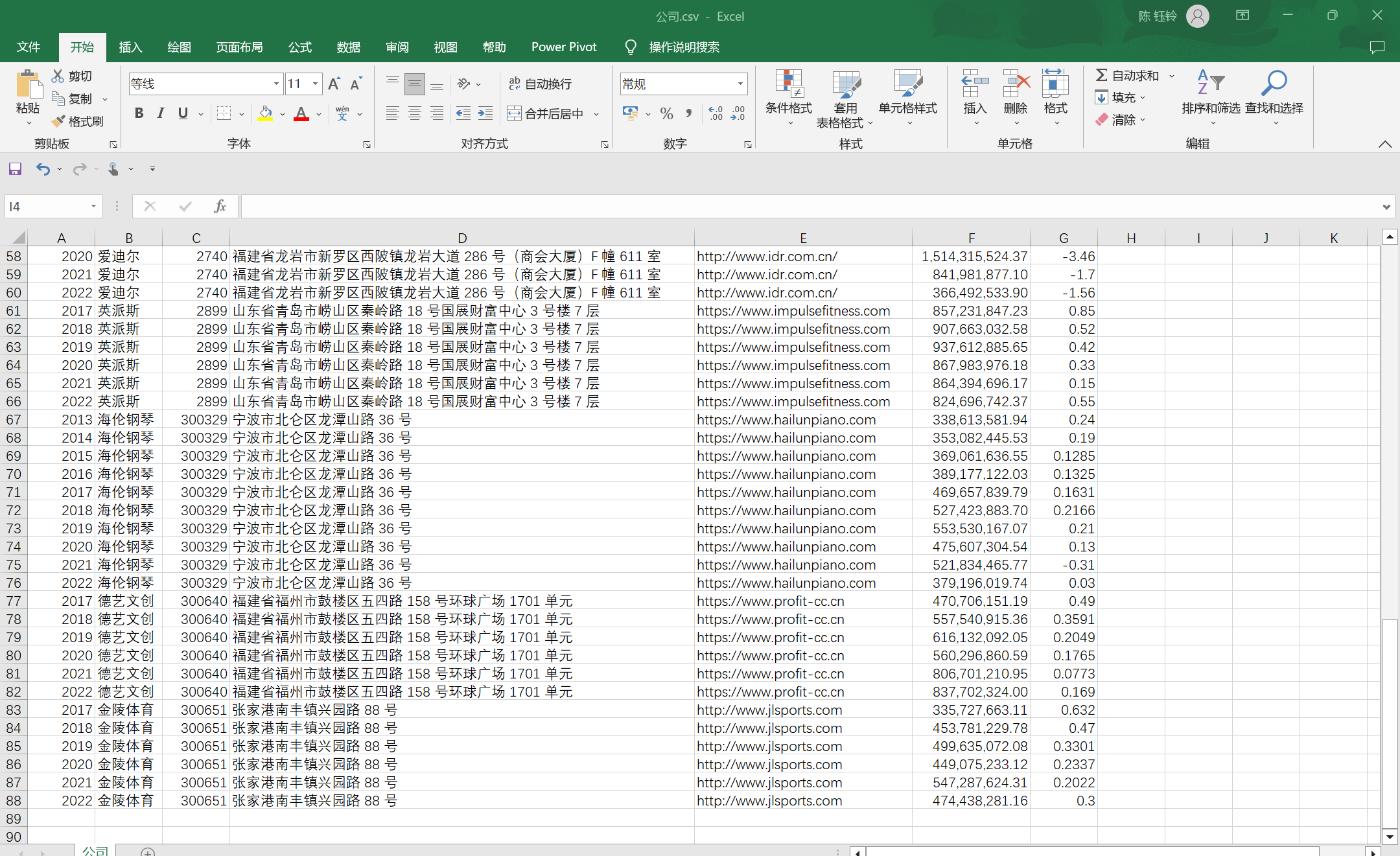Screen dimensions: 1400x856
Task: Click the phonetic guide wén icon
Action: tap(342, 113)
